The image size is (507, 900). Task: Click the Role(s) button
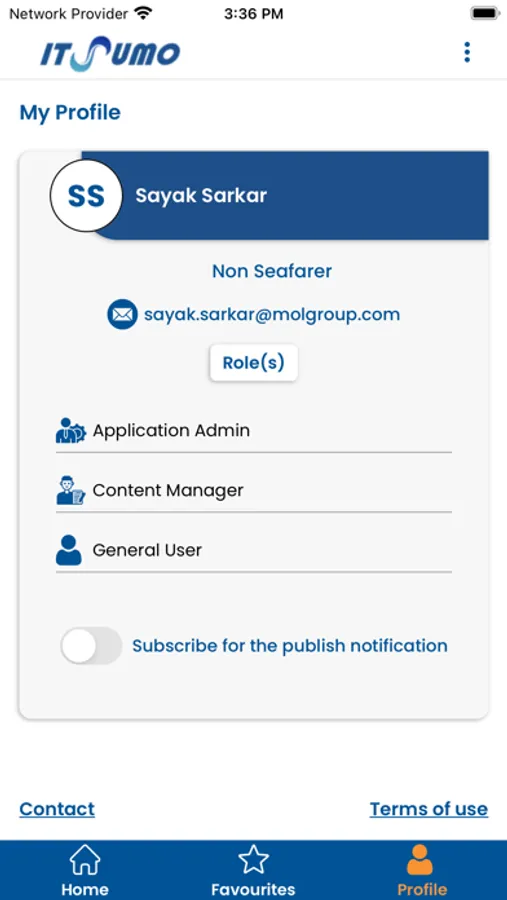click(254, 363)
